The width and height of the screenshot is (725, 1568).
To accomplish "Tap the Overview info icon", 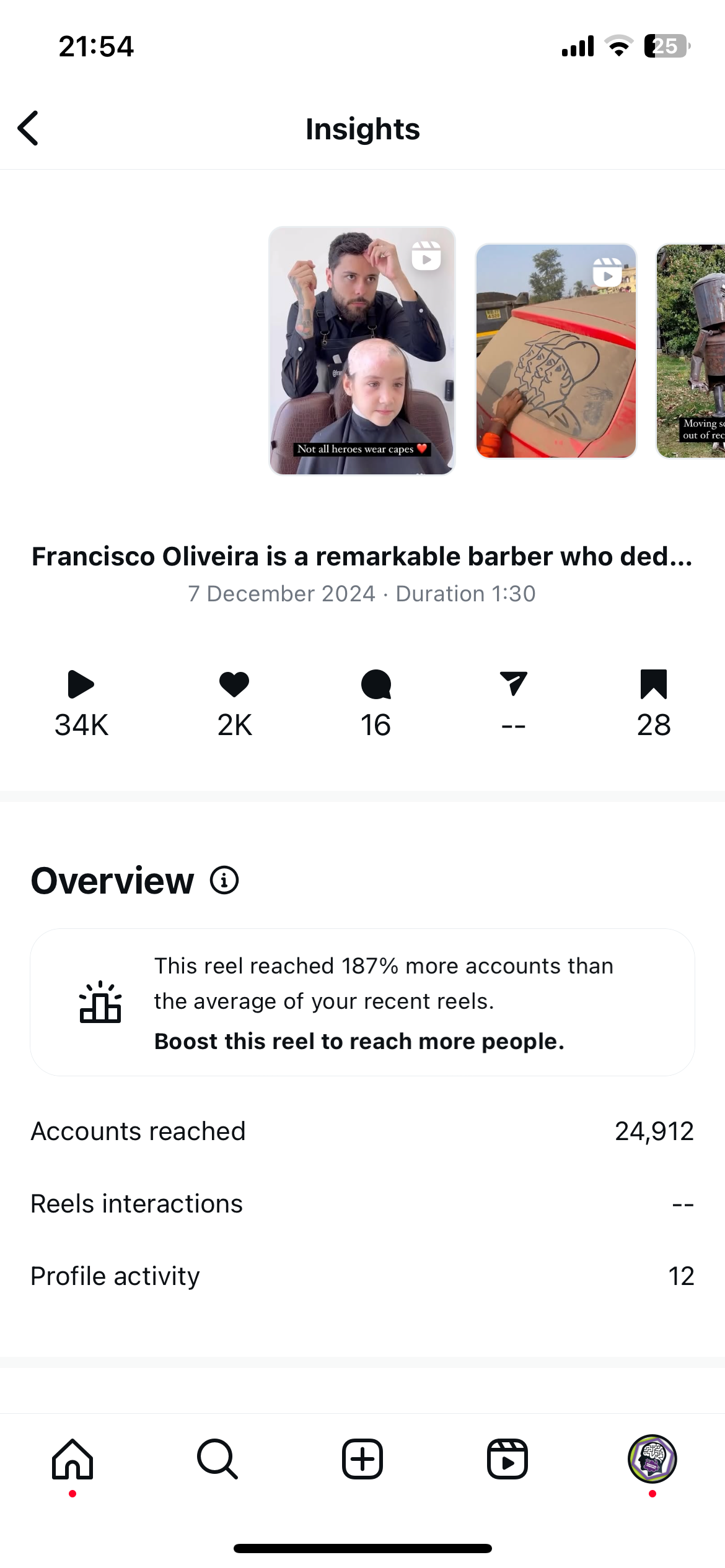I will coord(224,880).
